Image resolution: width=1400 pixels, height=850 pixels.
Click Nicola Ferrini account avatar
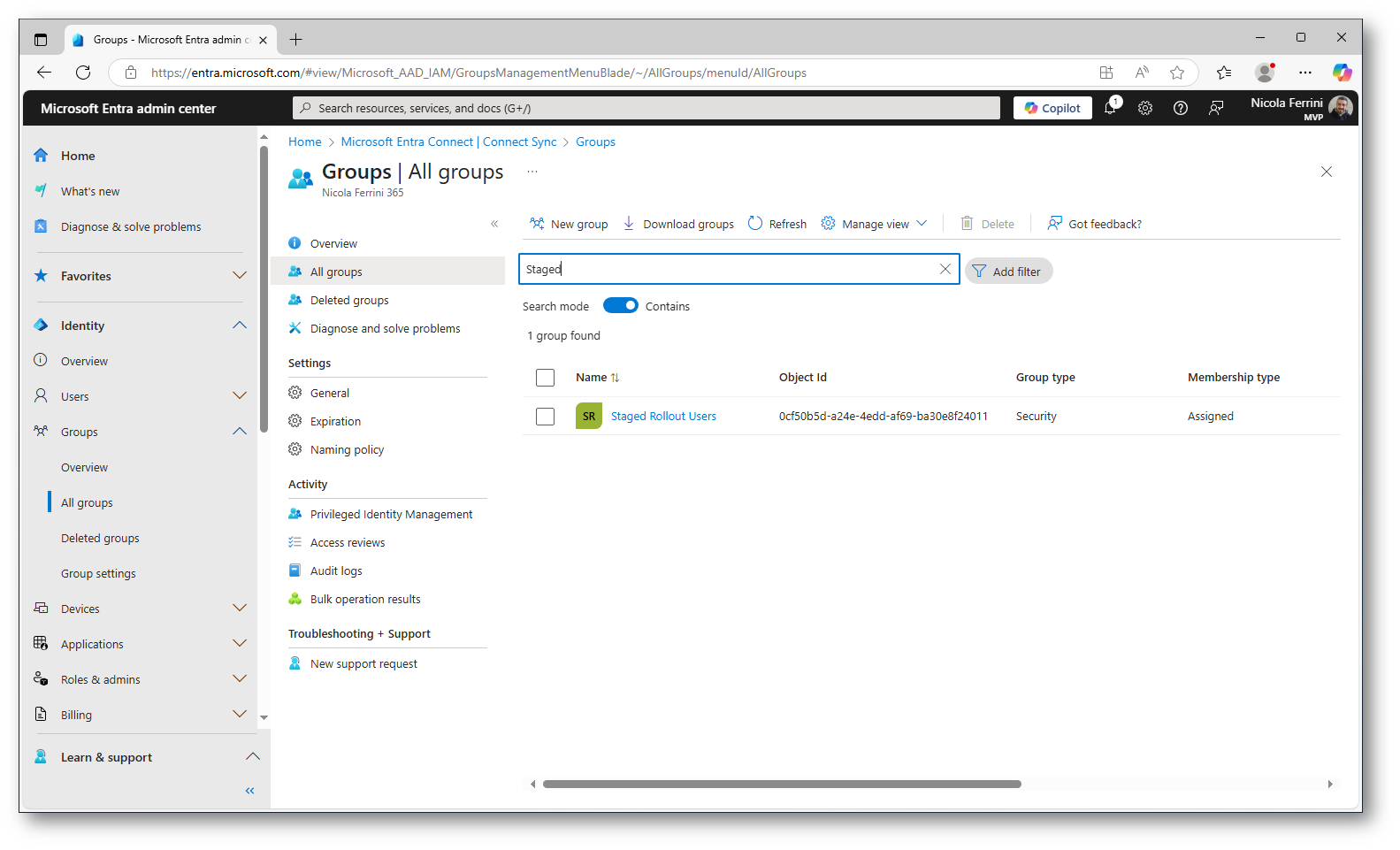pos(1341,108)
